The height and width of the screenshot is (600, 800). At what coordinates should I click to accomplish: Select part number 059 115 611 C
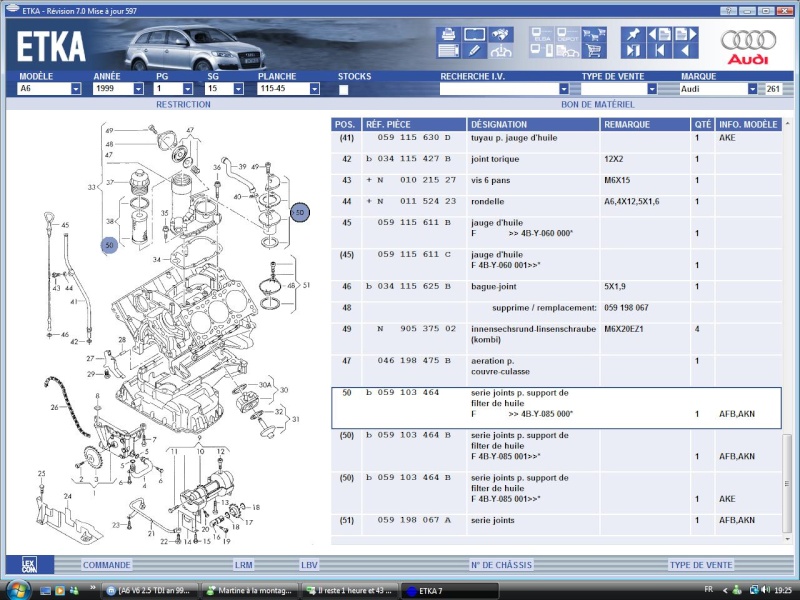click(x=414, y=254)
